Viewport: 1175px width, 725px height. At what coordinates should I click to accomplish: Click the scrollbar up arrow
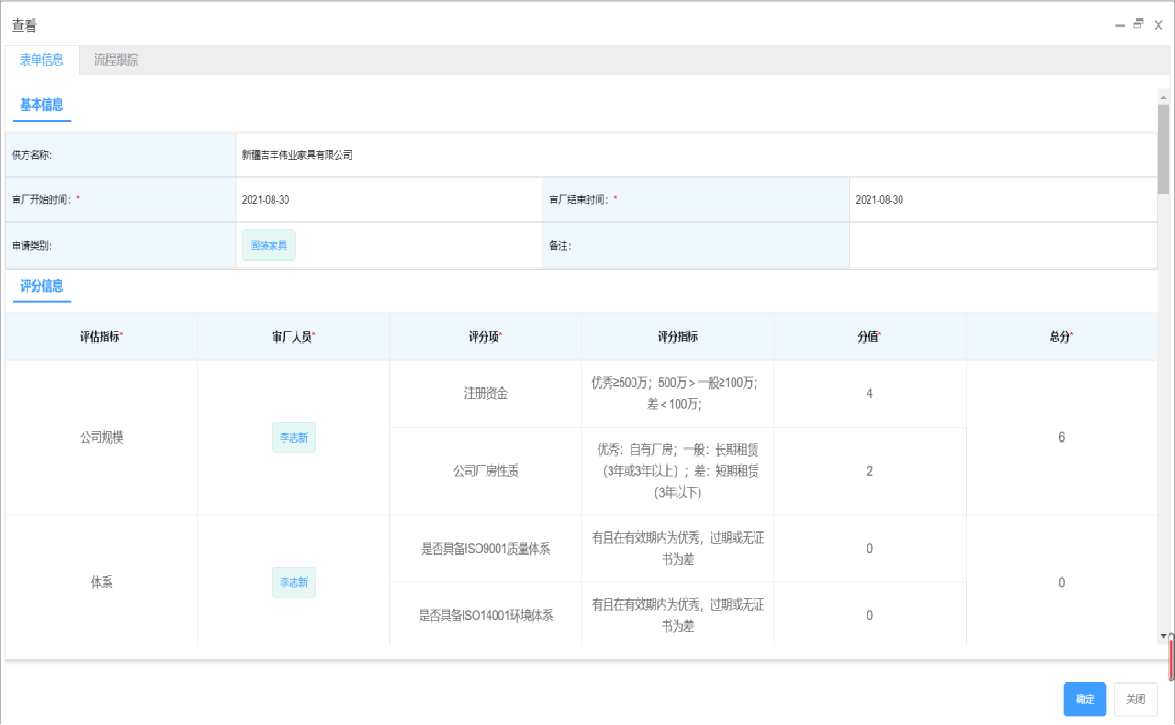click(x=1163, y=97)
